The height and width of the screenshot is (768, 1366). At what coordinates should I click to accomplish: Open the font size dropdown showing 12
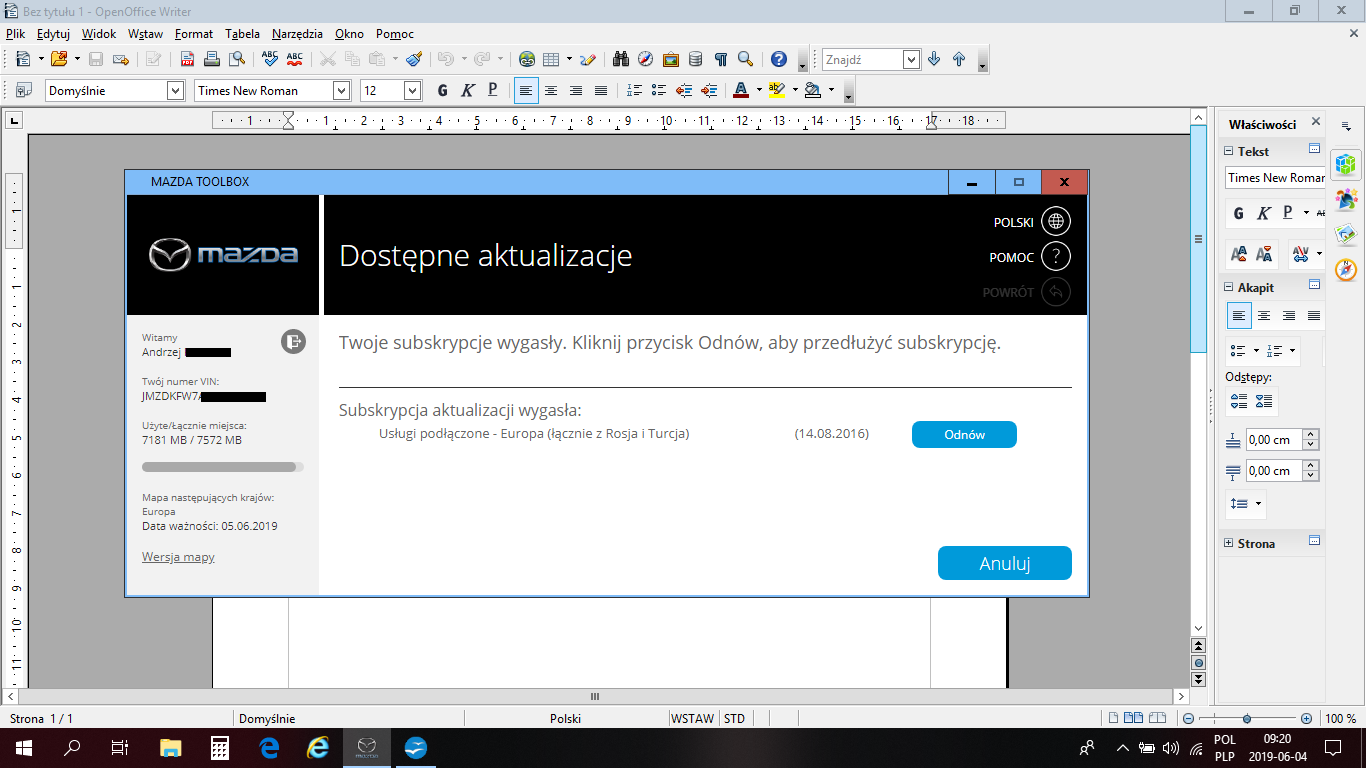click(x=412, y=91)
